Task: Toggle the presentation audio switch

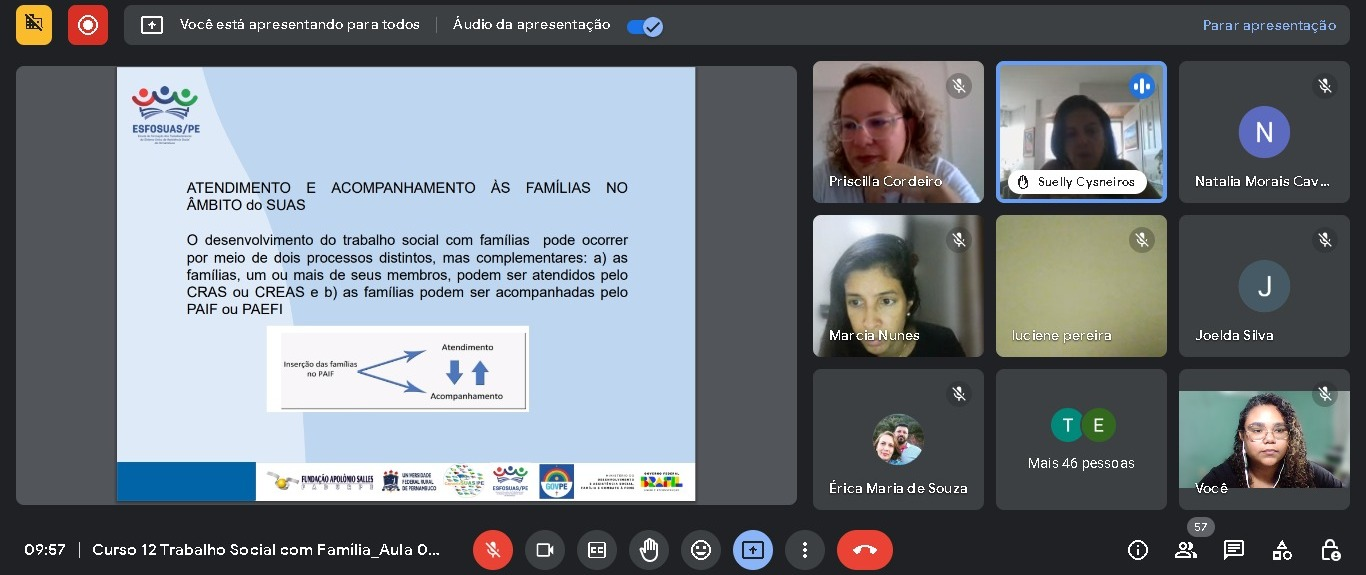Action: [645, 26]
